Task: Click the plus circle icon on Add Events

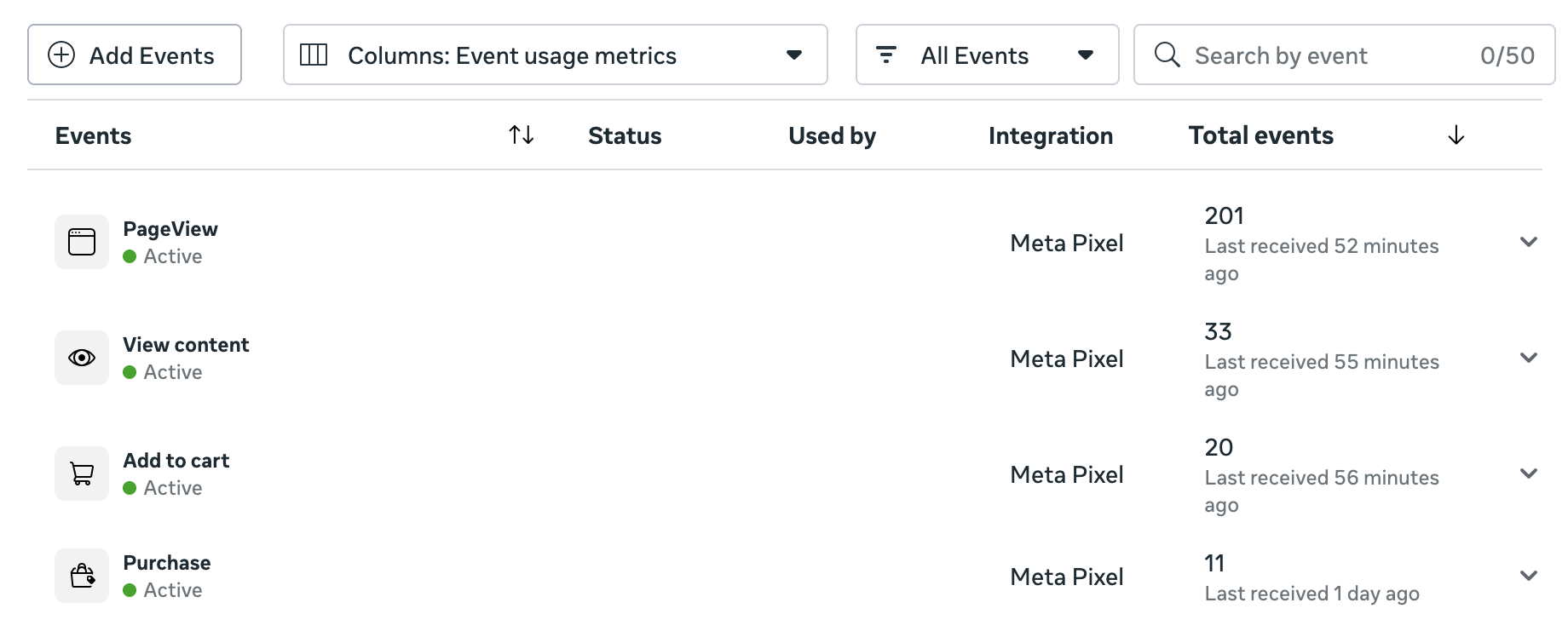Action: click(x=61, y=55)
